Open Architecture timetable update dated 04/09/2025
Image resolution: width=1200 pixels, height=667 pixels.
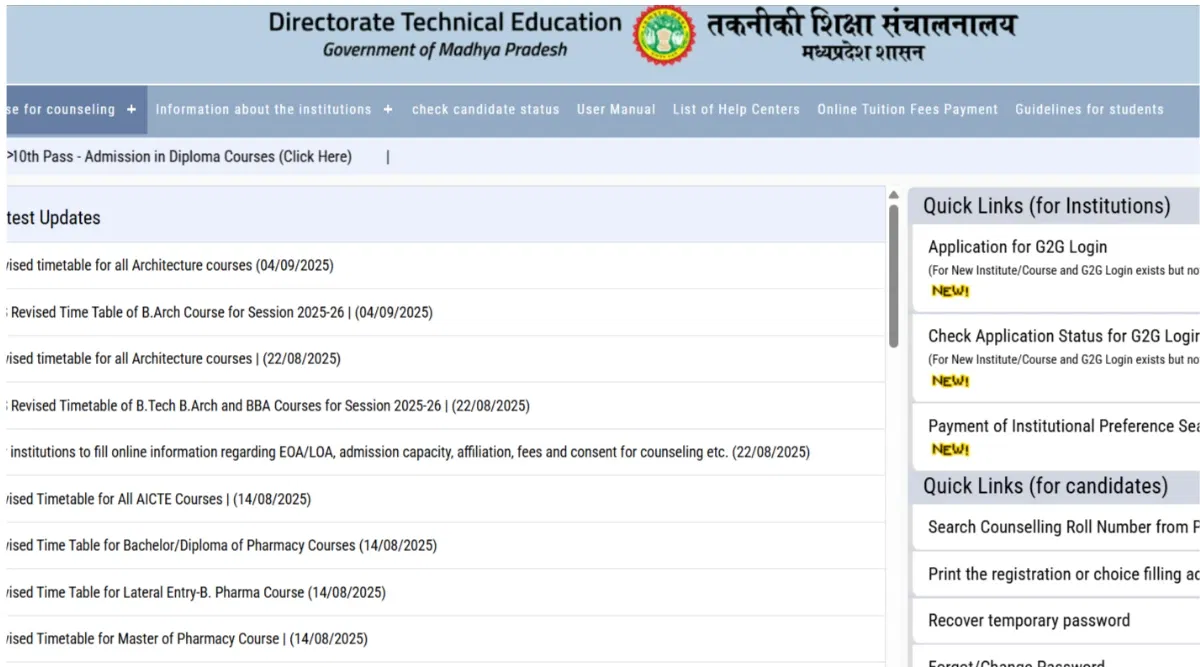point(170,266)
